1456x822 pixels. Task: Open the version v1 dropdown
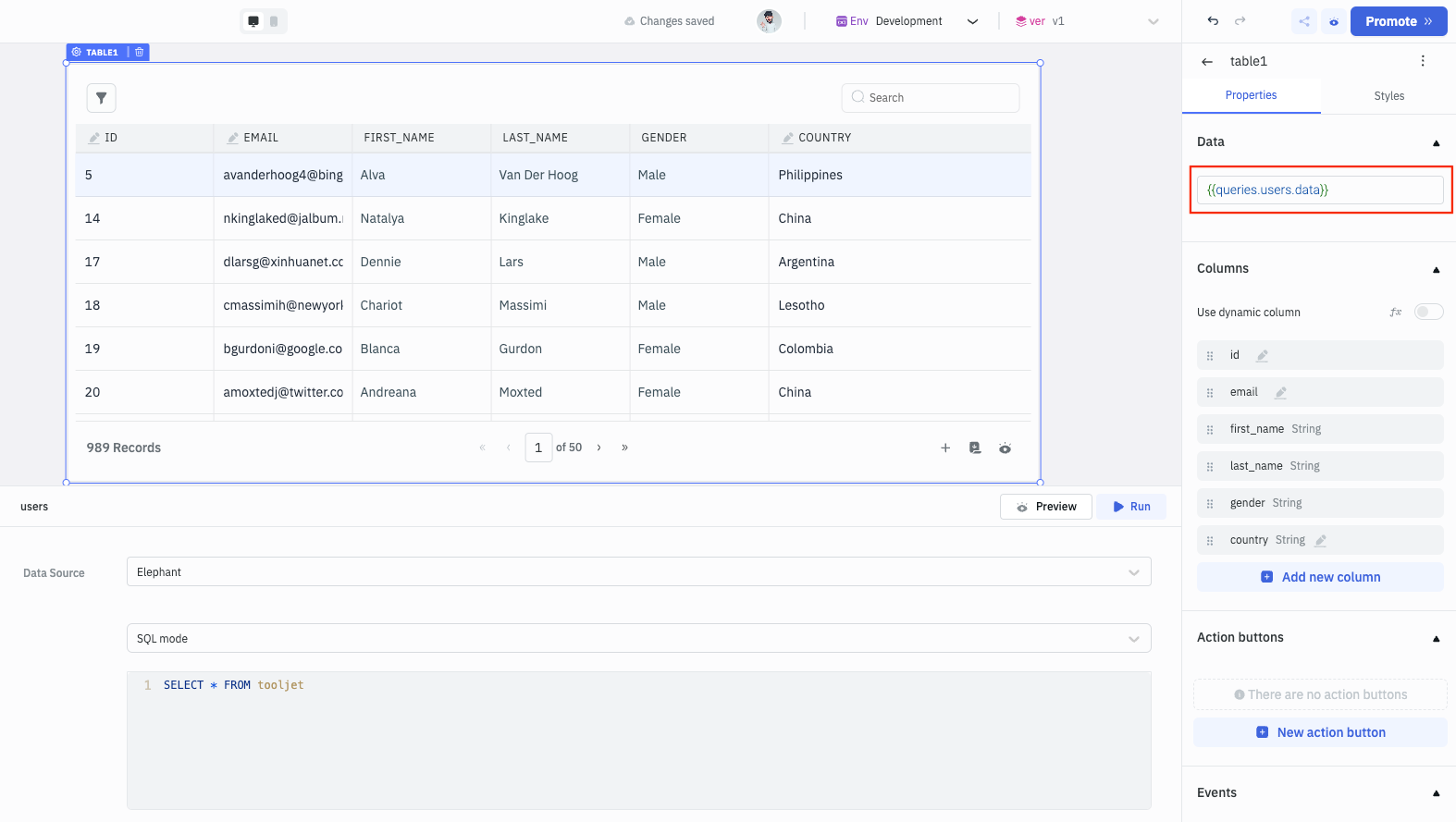[1086, 21]
